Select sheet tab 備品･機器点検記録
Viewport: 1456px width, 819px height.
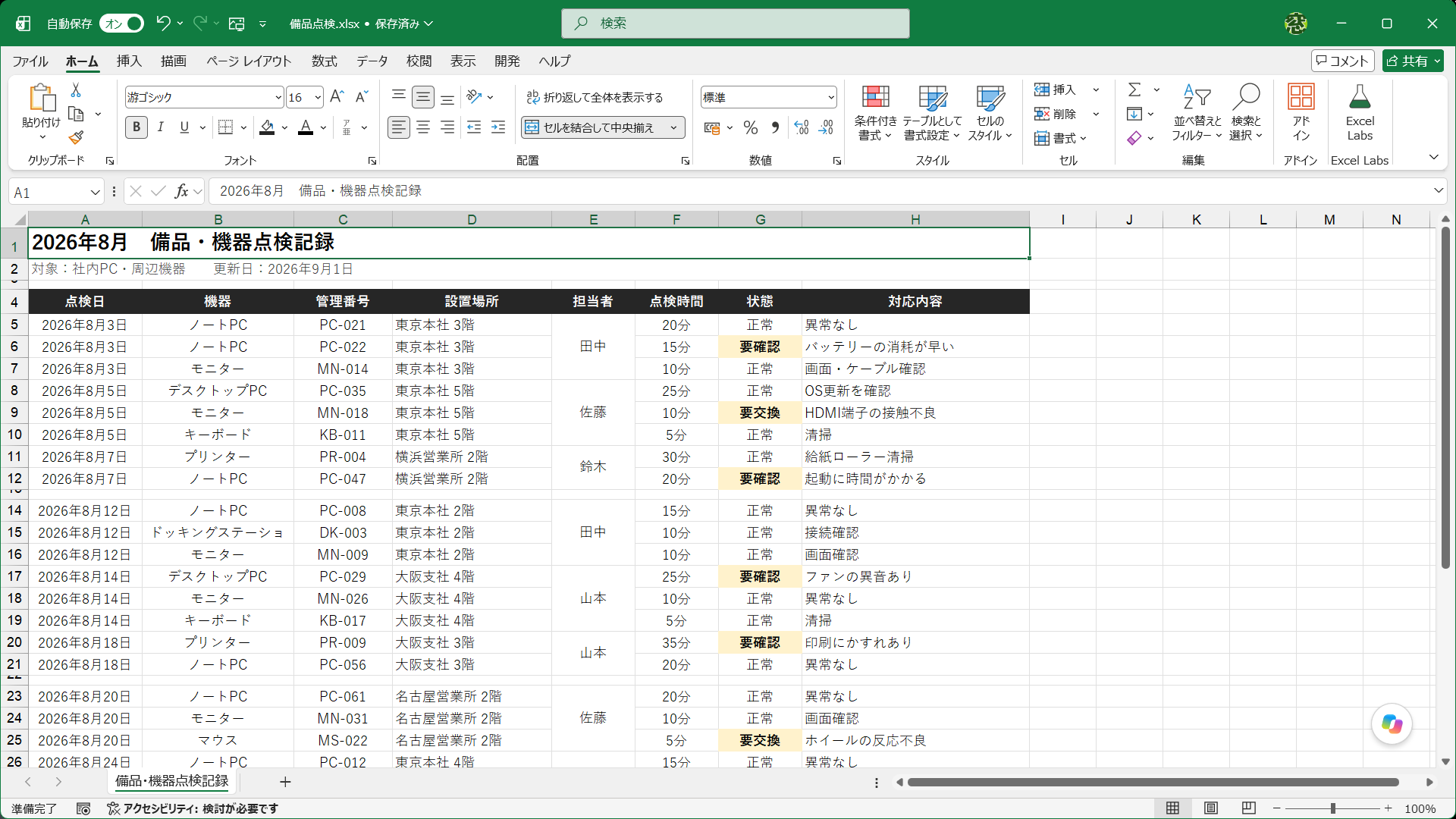(x=172, y=781)
